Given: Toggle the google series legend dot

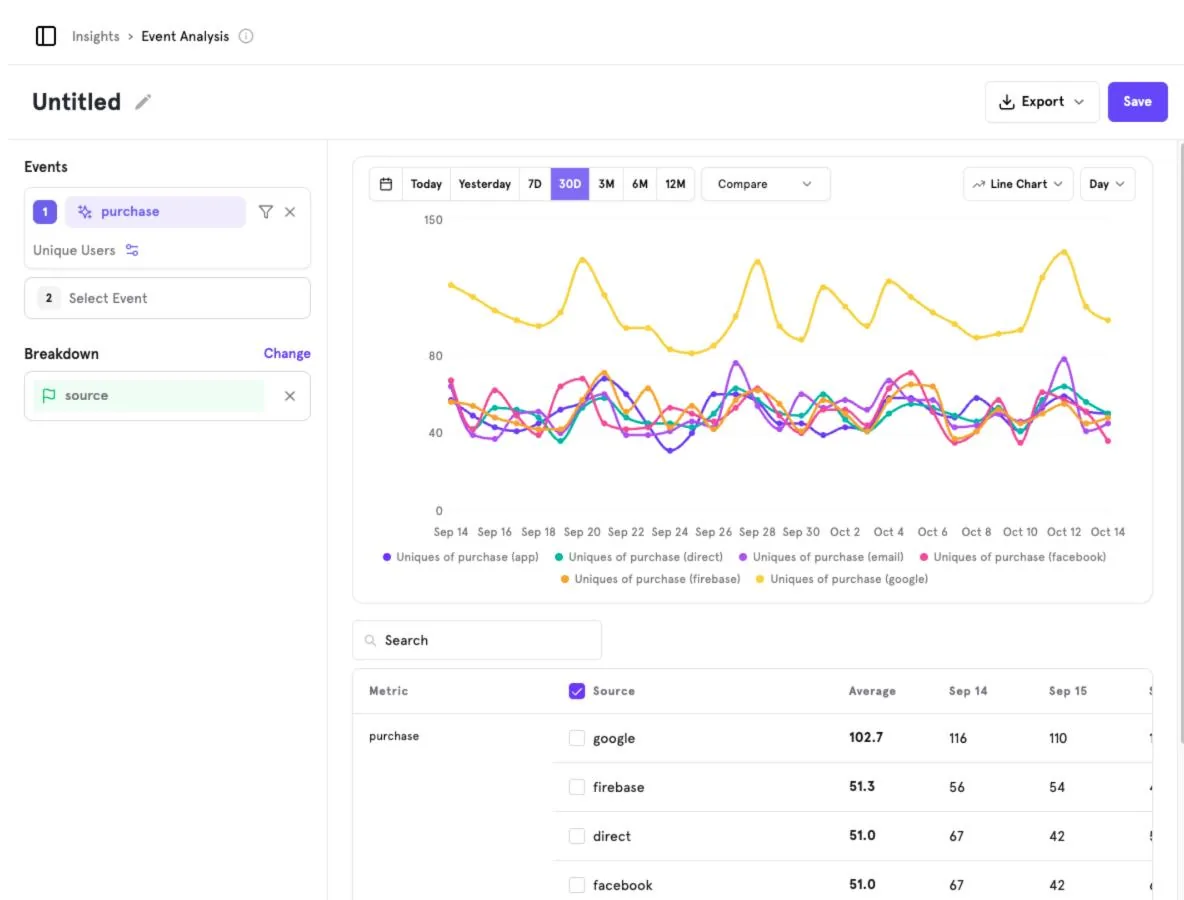Looking at the screenshot, I should [760, 579].
